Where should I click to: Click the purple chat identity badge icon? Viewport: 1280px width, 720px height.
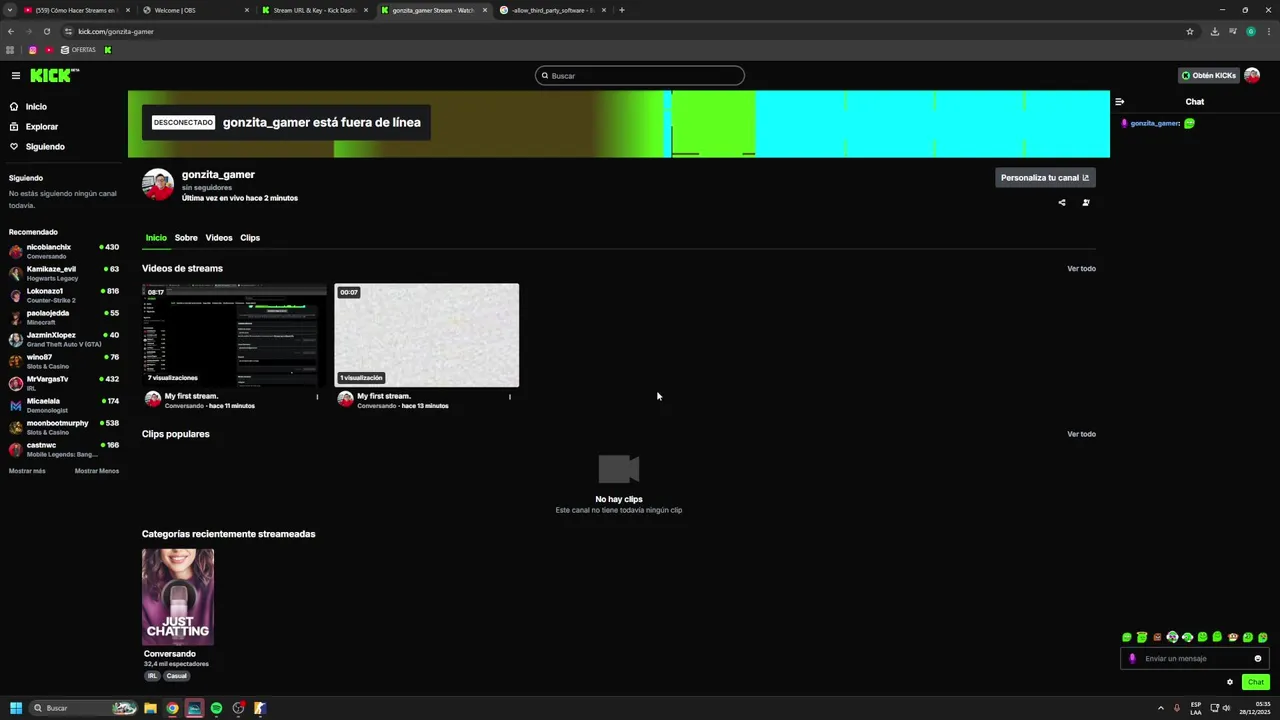tap(1132, 659)
